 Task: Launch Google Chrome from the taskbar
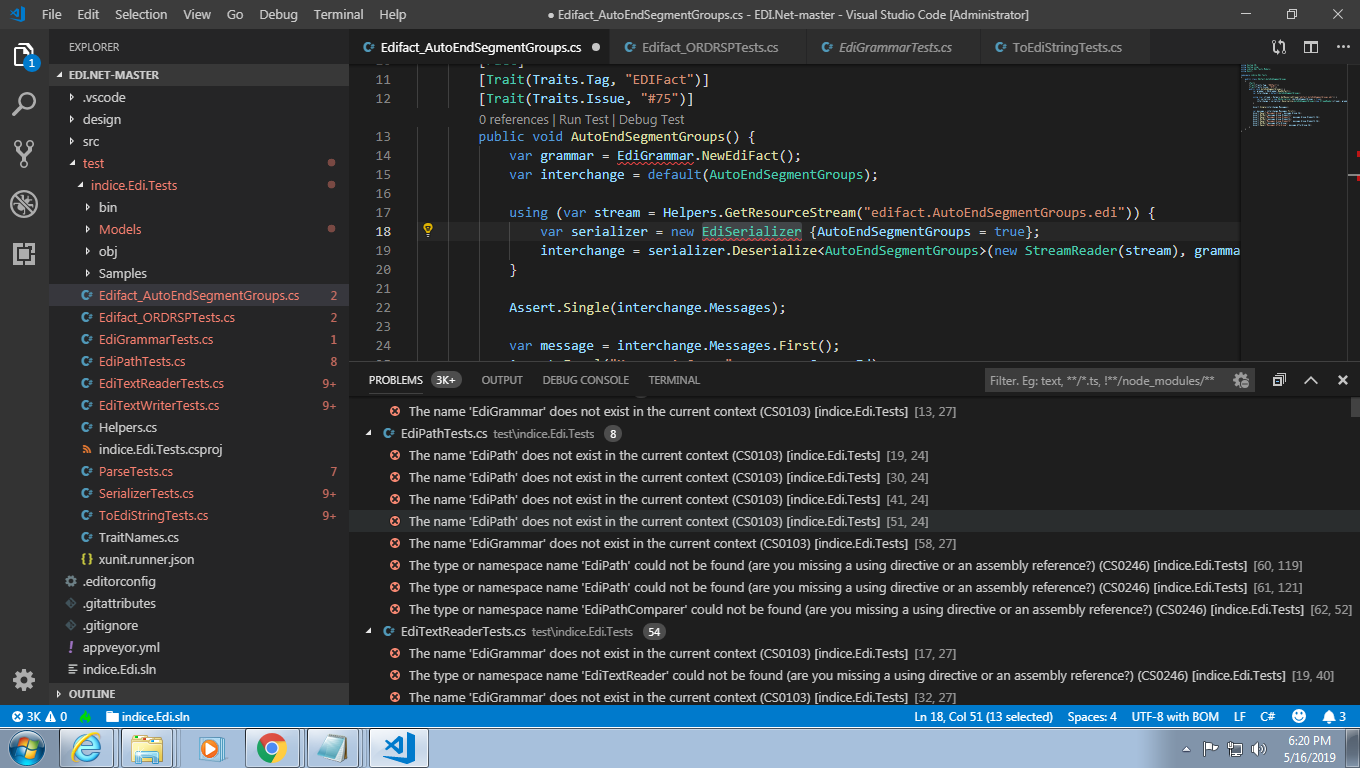pyautogui.click(x=271, y=747)
